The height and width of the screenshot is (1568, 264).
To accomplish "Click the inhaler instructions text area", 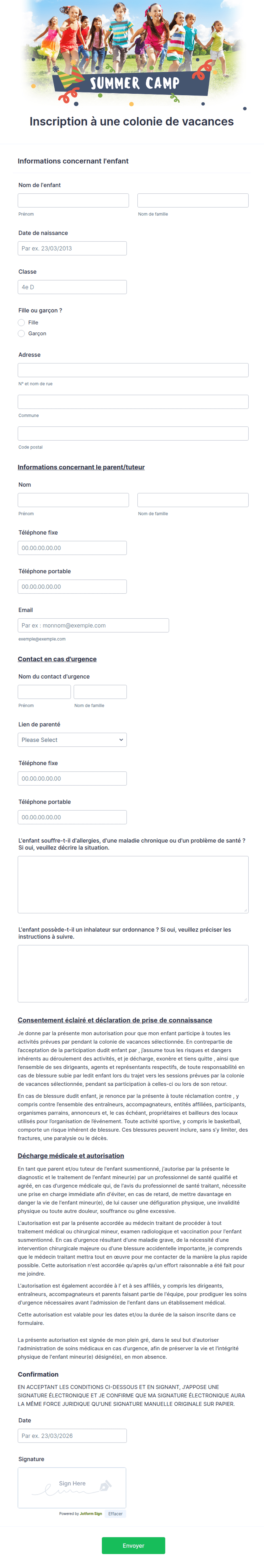I will tap(133, 973).
